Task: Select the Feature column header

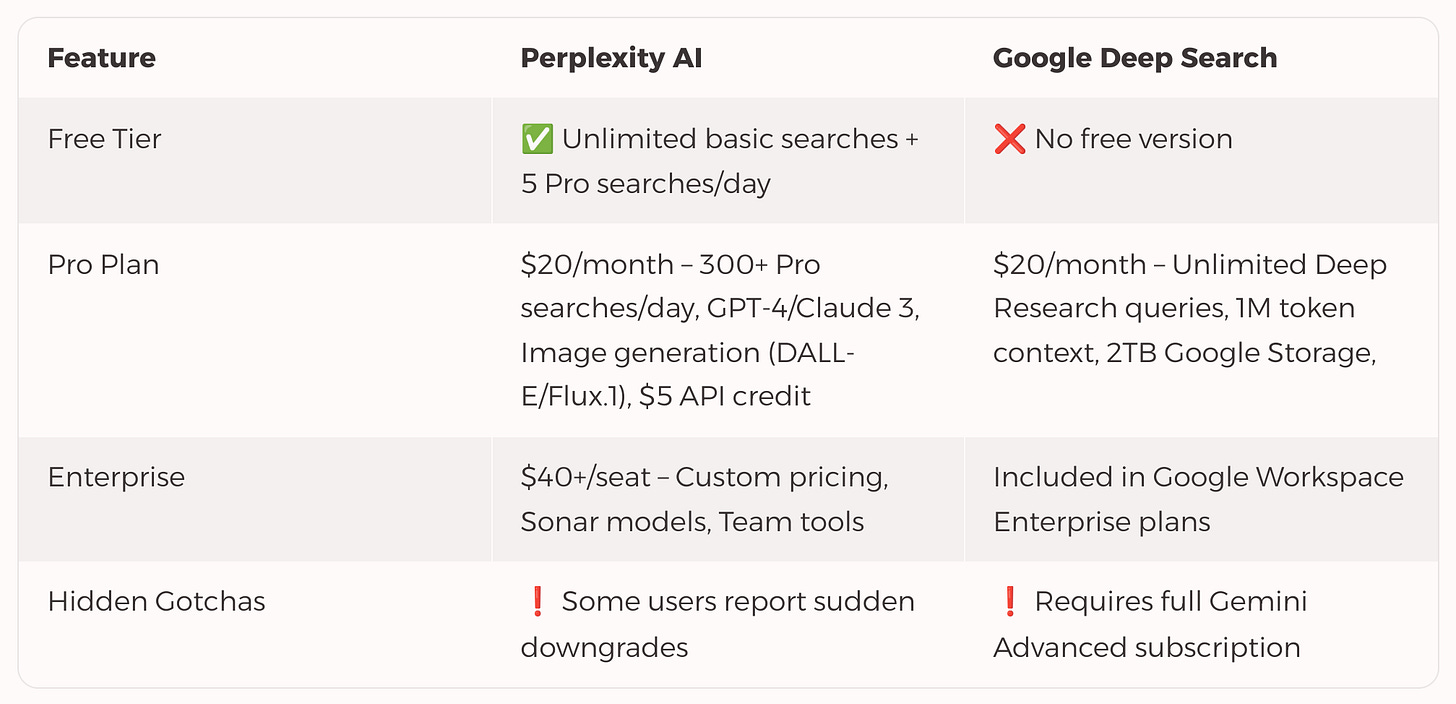Action: (101, 58)
